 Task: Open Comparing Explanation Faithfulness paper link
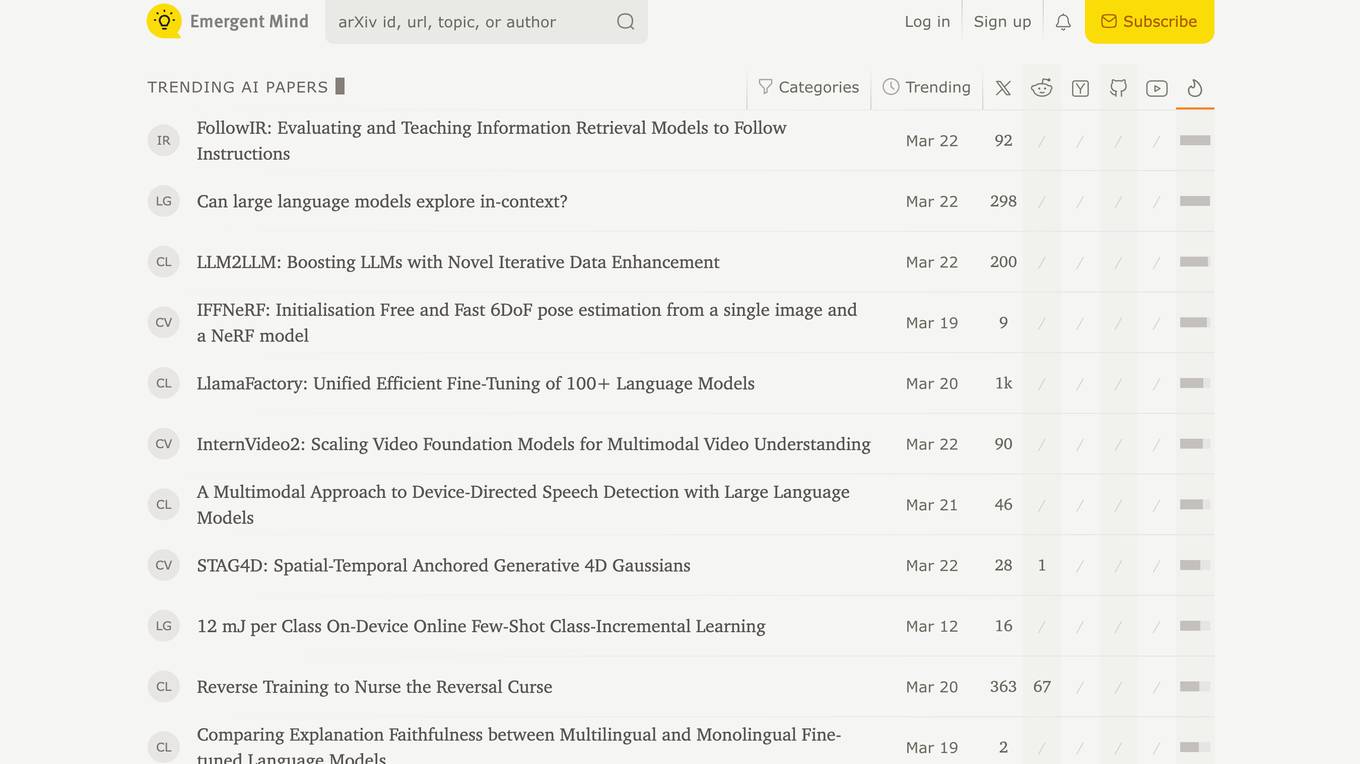[x=519, y=745]
